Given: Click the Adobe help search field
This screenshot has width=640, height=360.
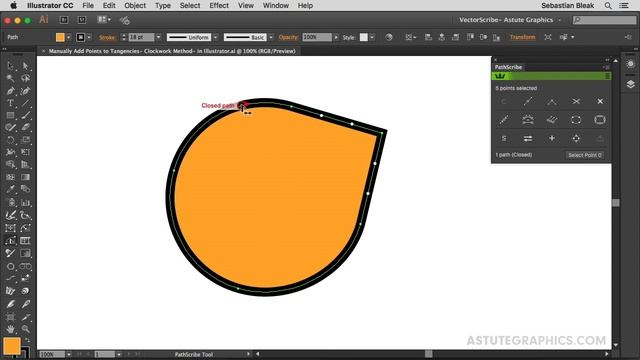Looking at the screenshot, I should (x=604, y=20).
